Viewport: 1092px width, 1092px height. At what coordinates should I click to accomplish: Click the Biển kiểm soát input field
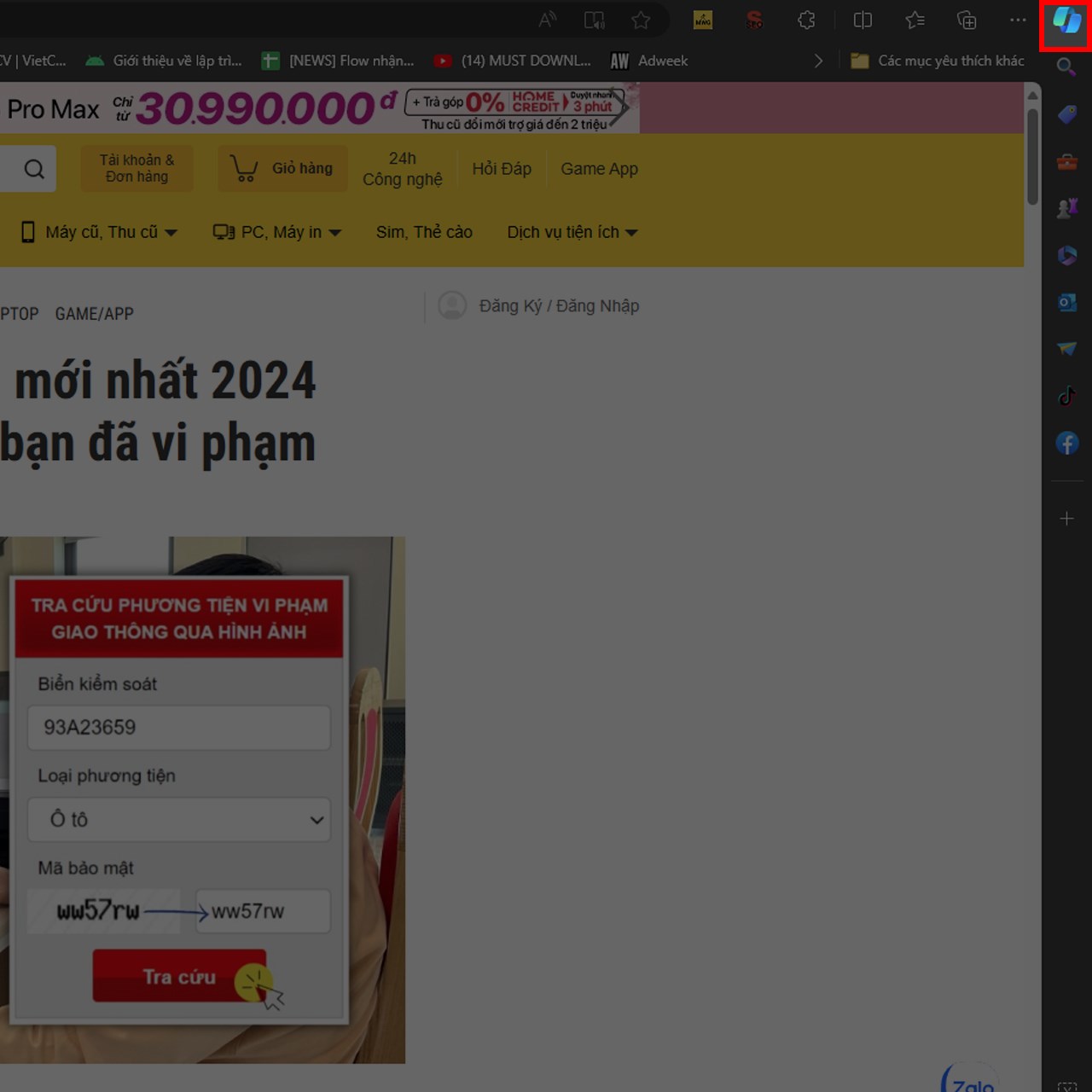click(x=178, y=728)
